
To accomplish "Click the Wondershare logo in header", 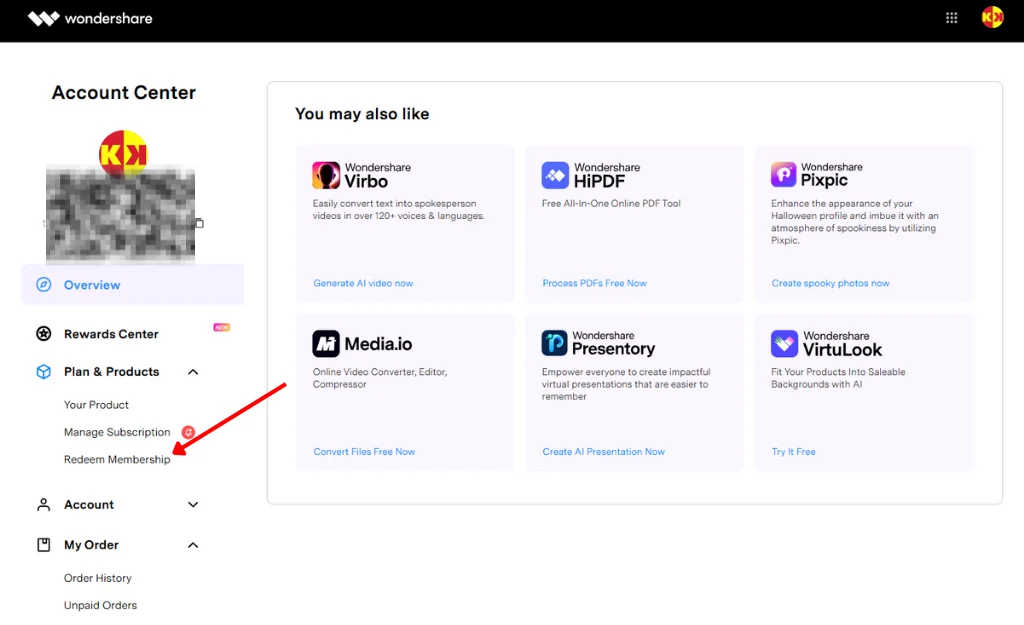I will tap(90, 18).
